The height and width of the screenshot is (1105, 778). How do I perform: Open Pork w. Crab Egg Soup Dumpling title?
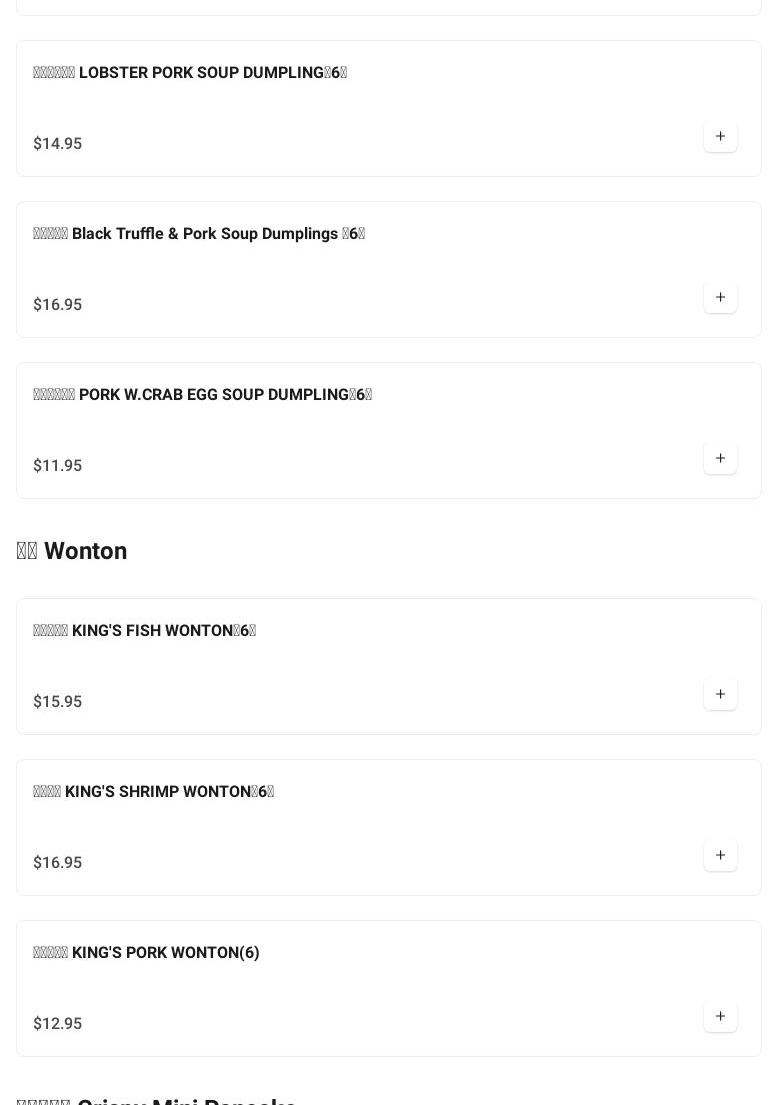click(202, 395)
